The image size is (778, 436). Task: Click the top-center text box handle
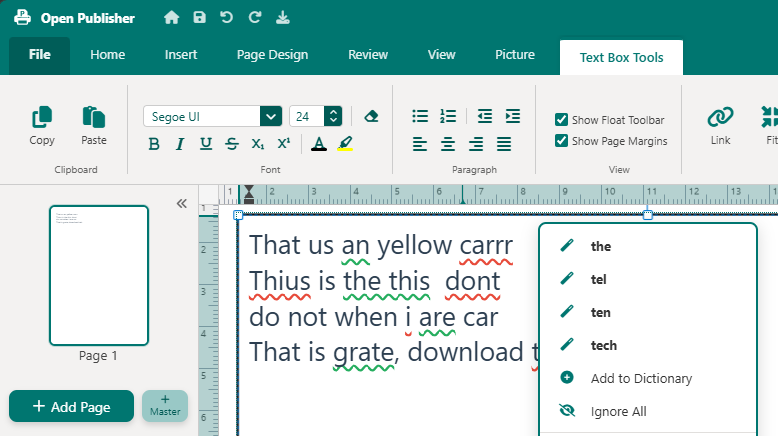point(648,215)
